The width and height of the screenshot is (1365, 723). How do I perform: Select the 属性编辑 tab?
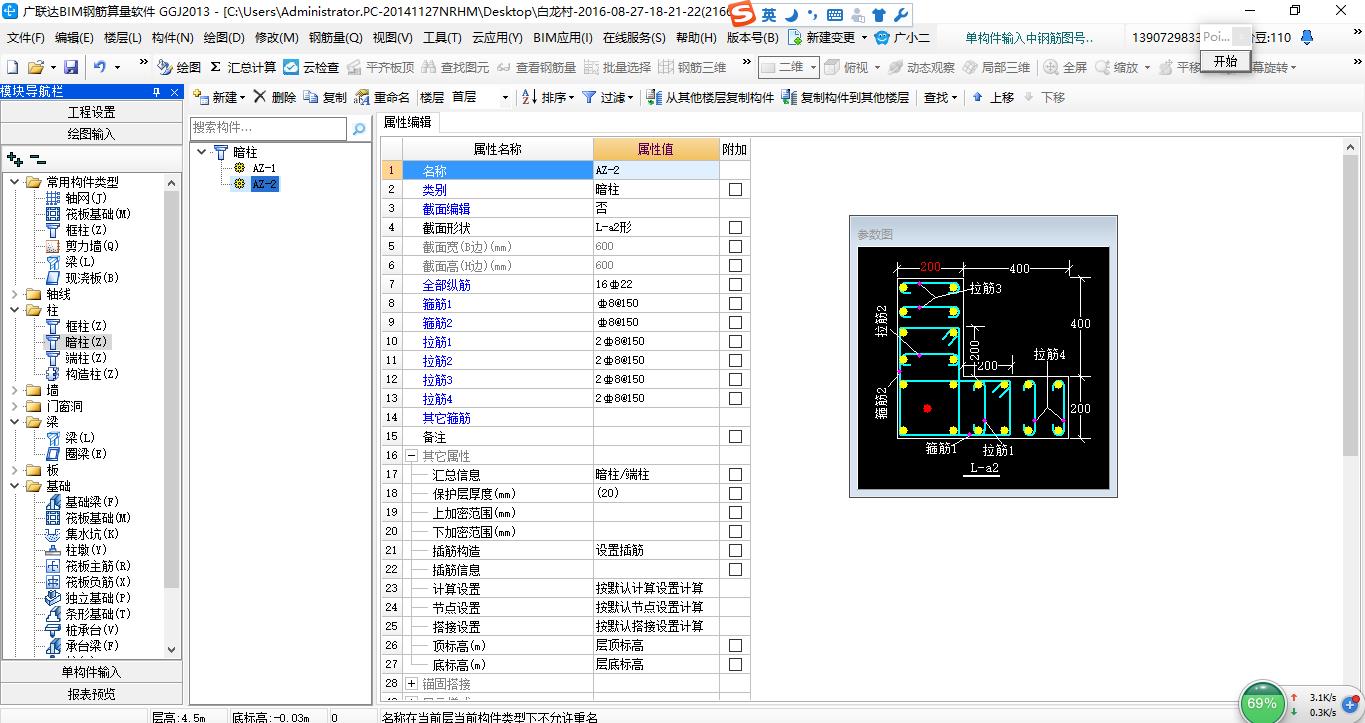coord(408,122)
